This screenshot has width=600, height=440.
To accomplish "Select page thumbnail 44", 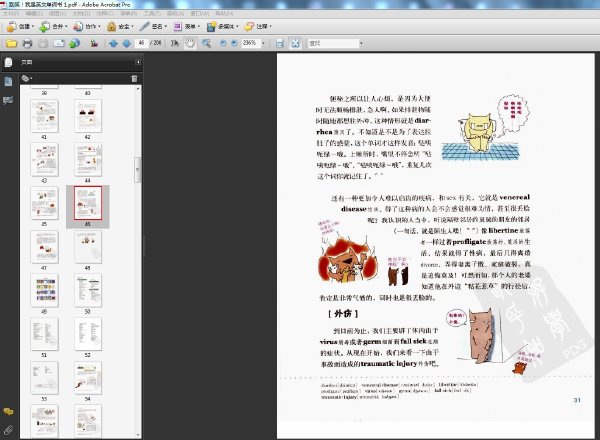I will point(88,160).
